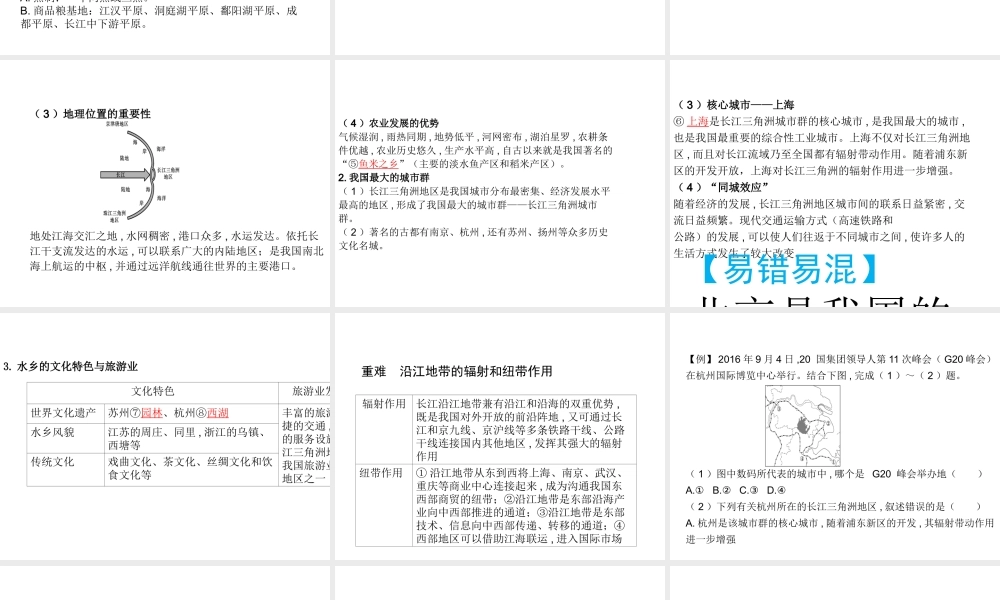This screenshot has height=600, width=1000.
Task: Click the red underlined answer 西湖
Action: tap(218, 413)
